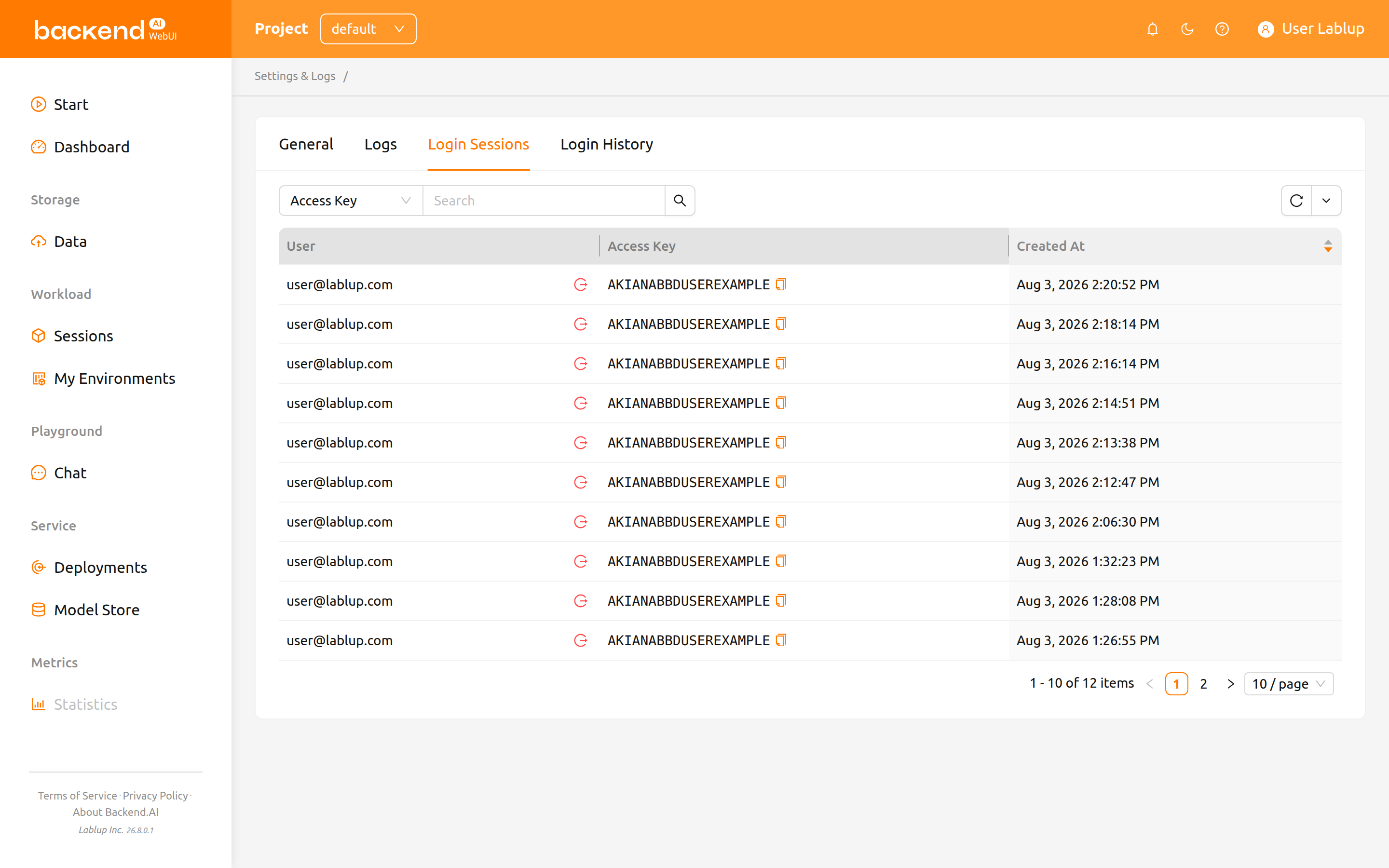Click the "1 - 10 of 12 items" text
This screenshot has width=1389, height=868.
click(x=1082, y=683)
